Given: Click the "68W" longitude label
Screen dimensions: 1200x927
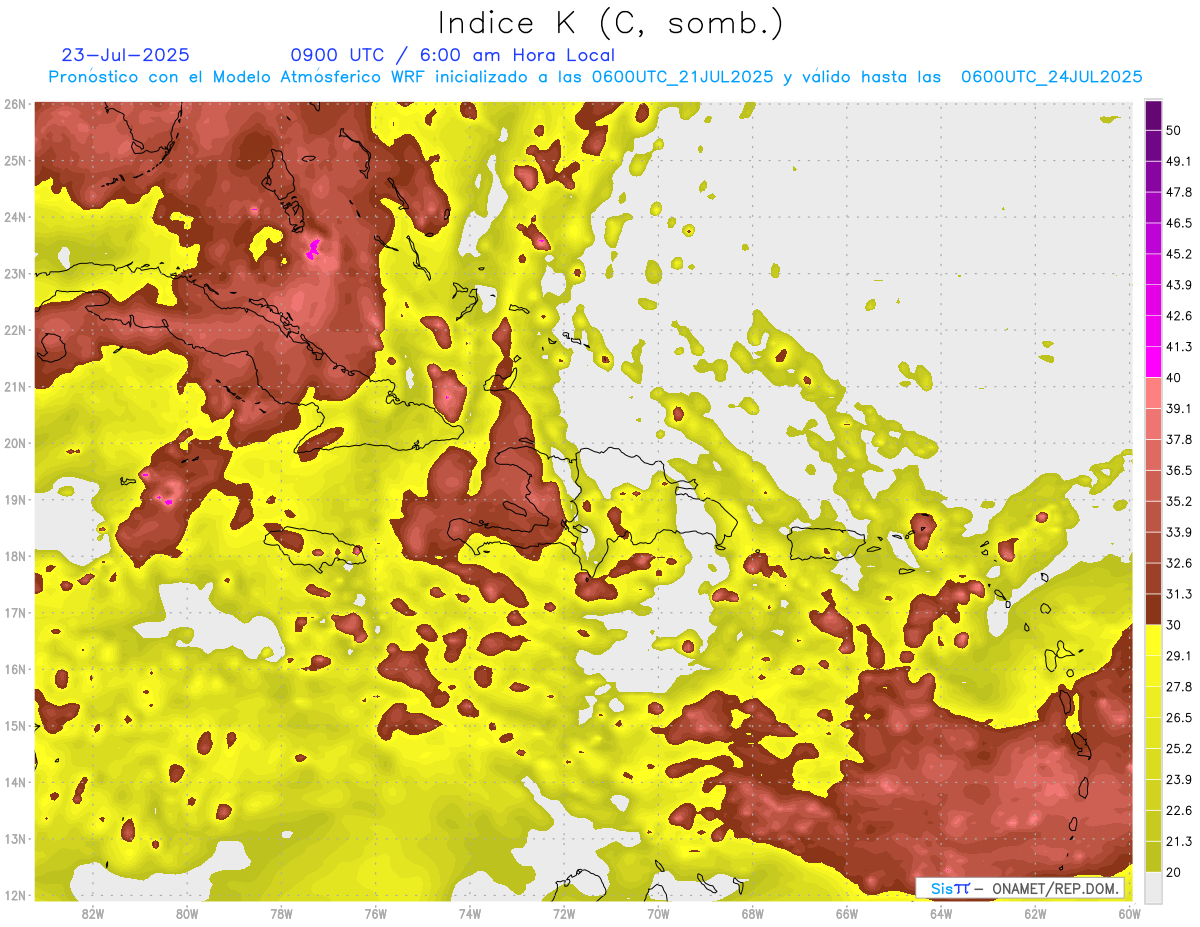Looking at the screenshot, I should pos(753,914).
